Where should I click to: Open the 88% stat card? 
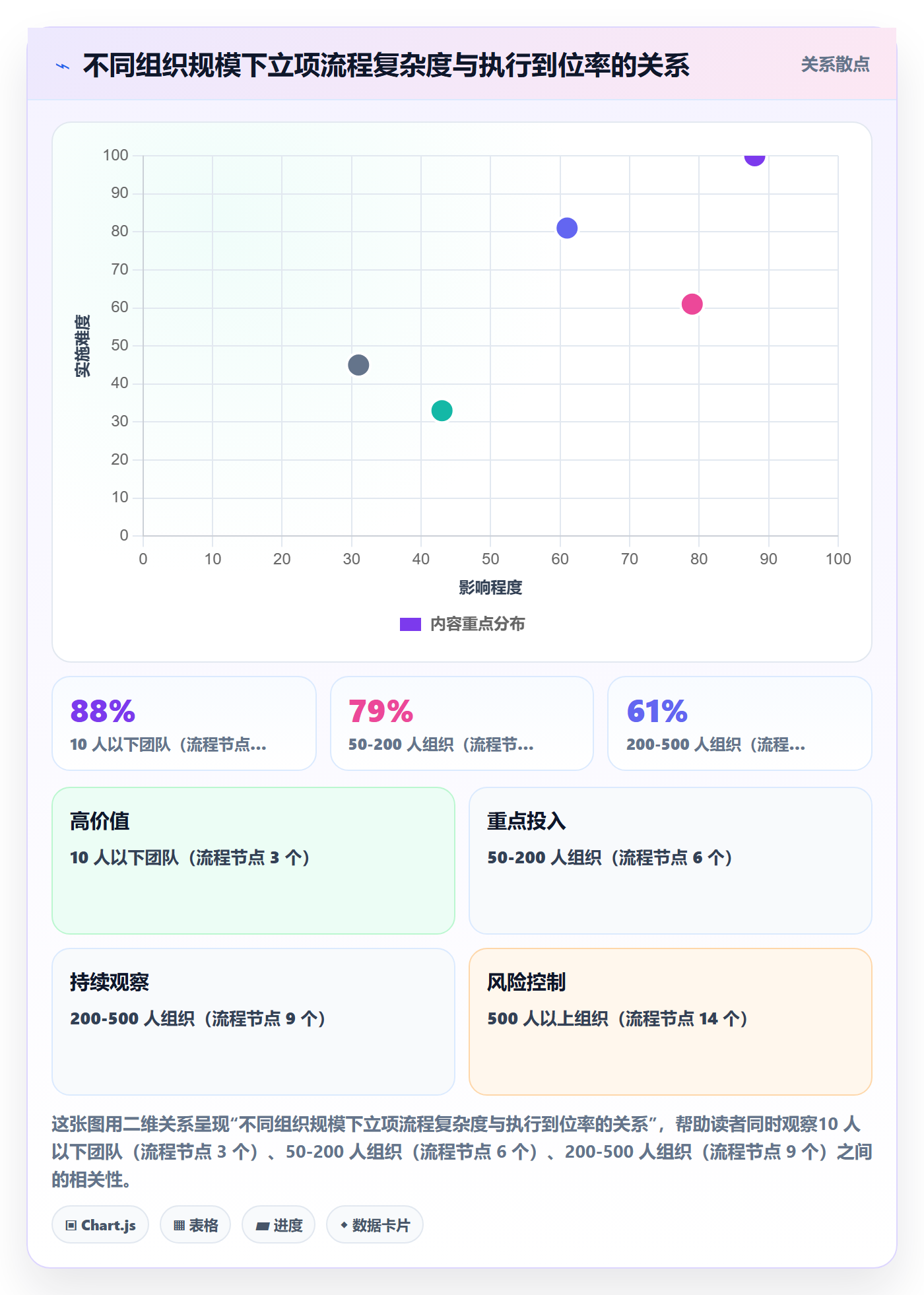pos(184,723)
